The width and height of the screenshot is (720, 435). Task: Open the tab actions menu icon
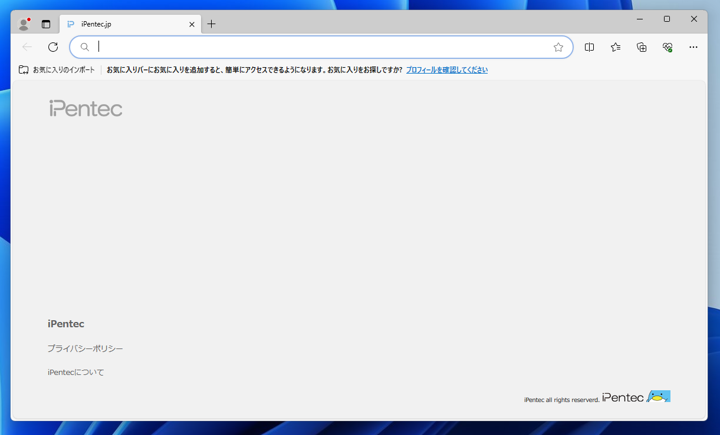pyautogui.click(x=46, y=24)
